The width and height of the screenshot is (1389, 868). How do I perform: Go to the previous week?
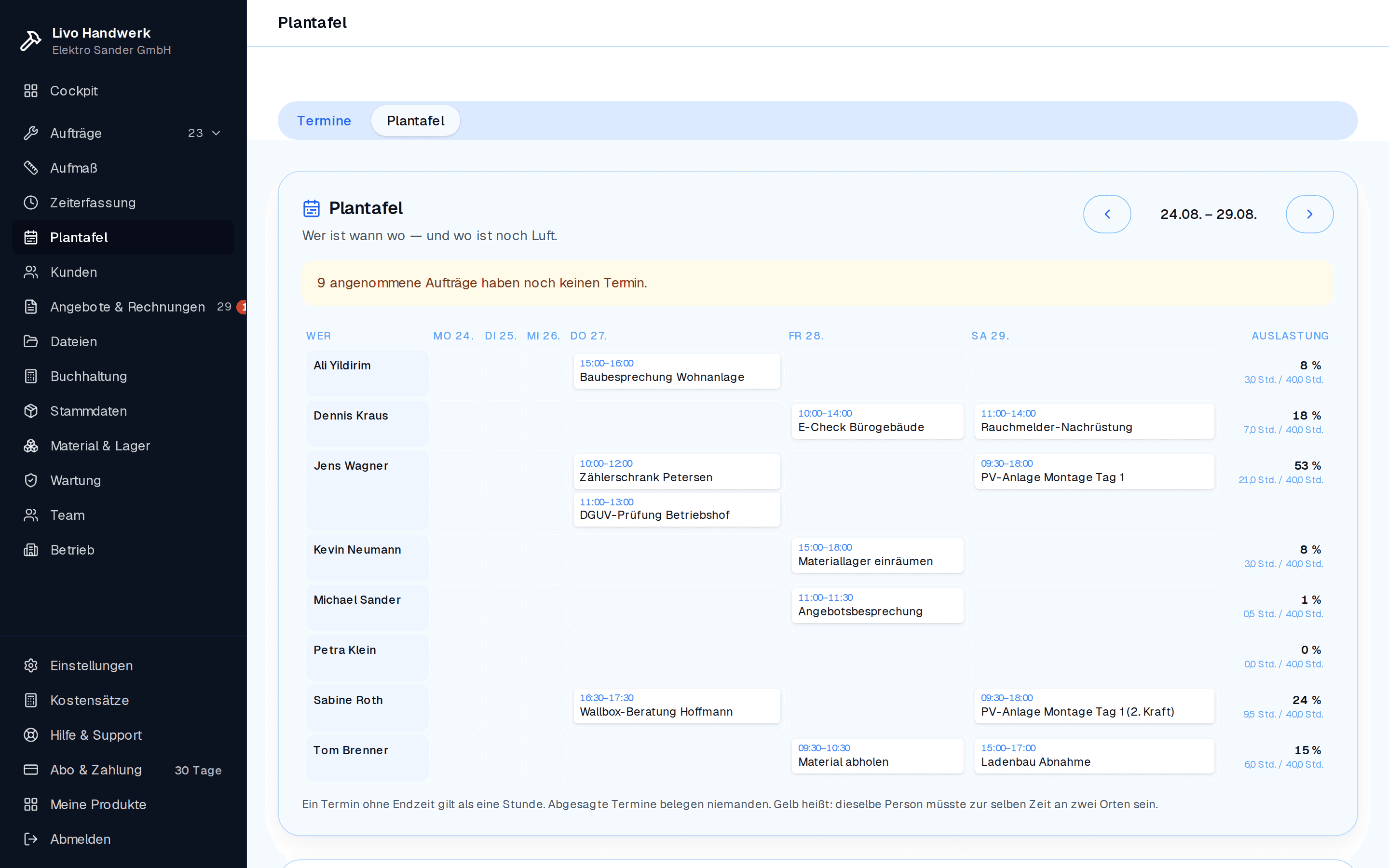(1107, 214)
